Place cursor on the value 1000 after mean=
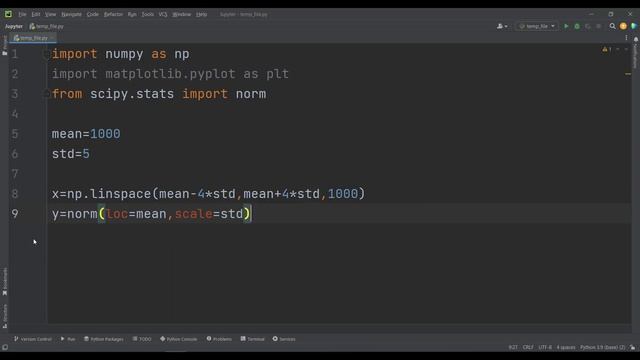 click(105, 134)
